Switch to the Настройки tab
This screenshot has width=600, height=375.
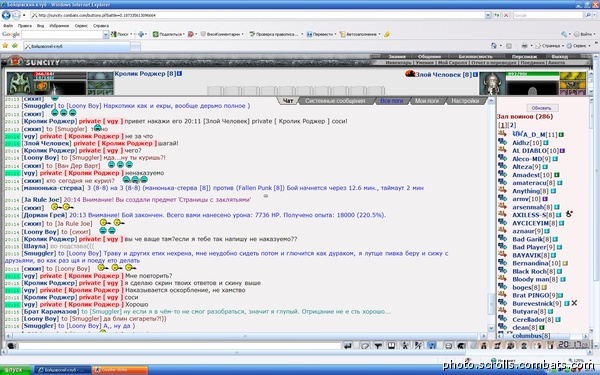[465, 101]
